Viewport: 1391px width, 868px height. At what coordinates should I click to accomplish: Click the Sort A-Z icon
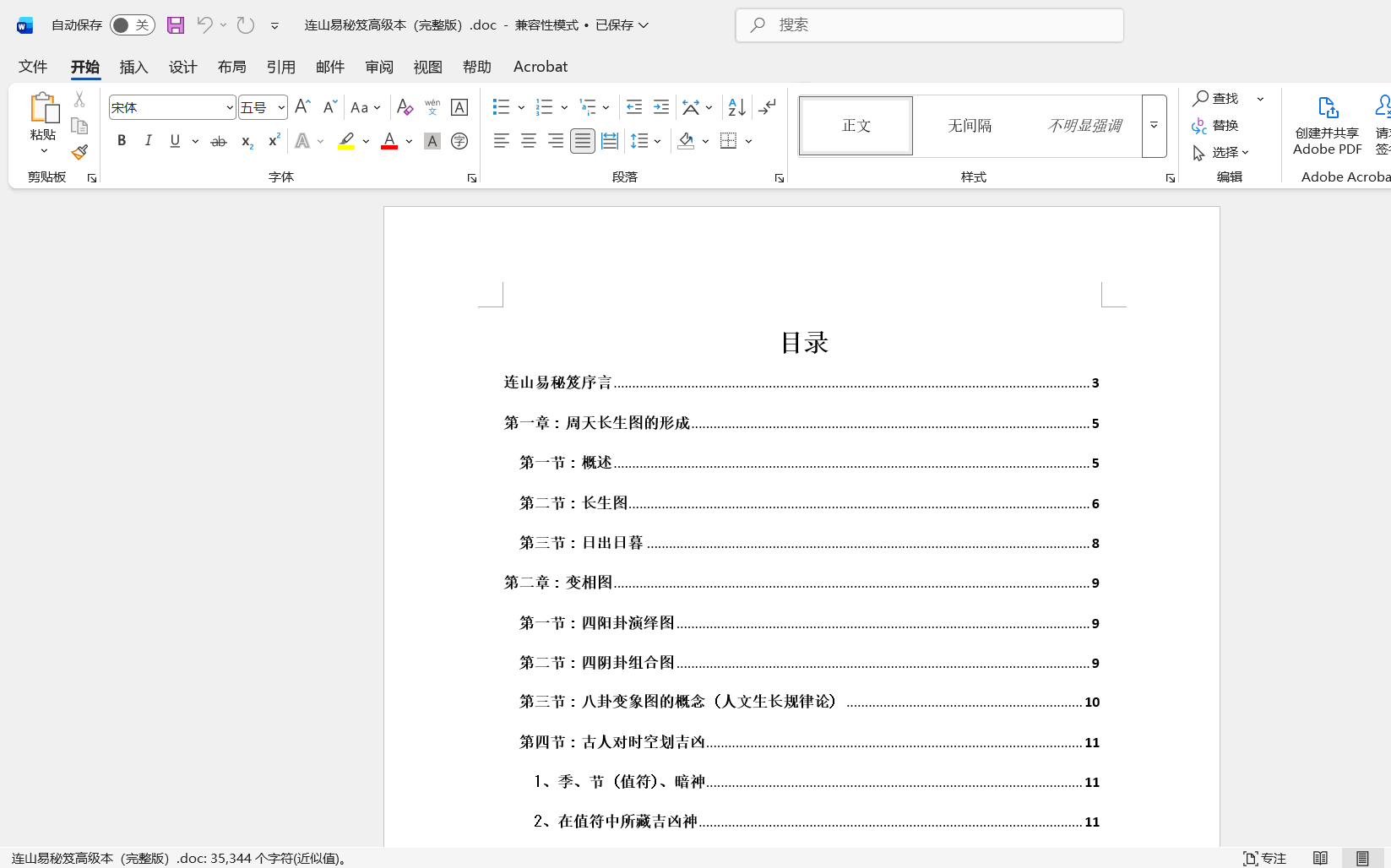click(737, 107)
